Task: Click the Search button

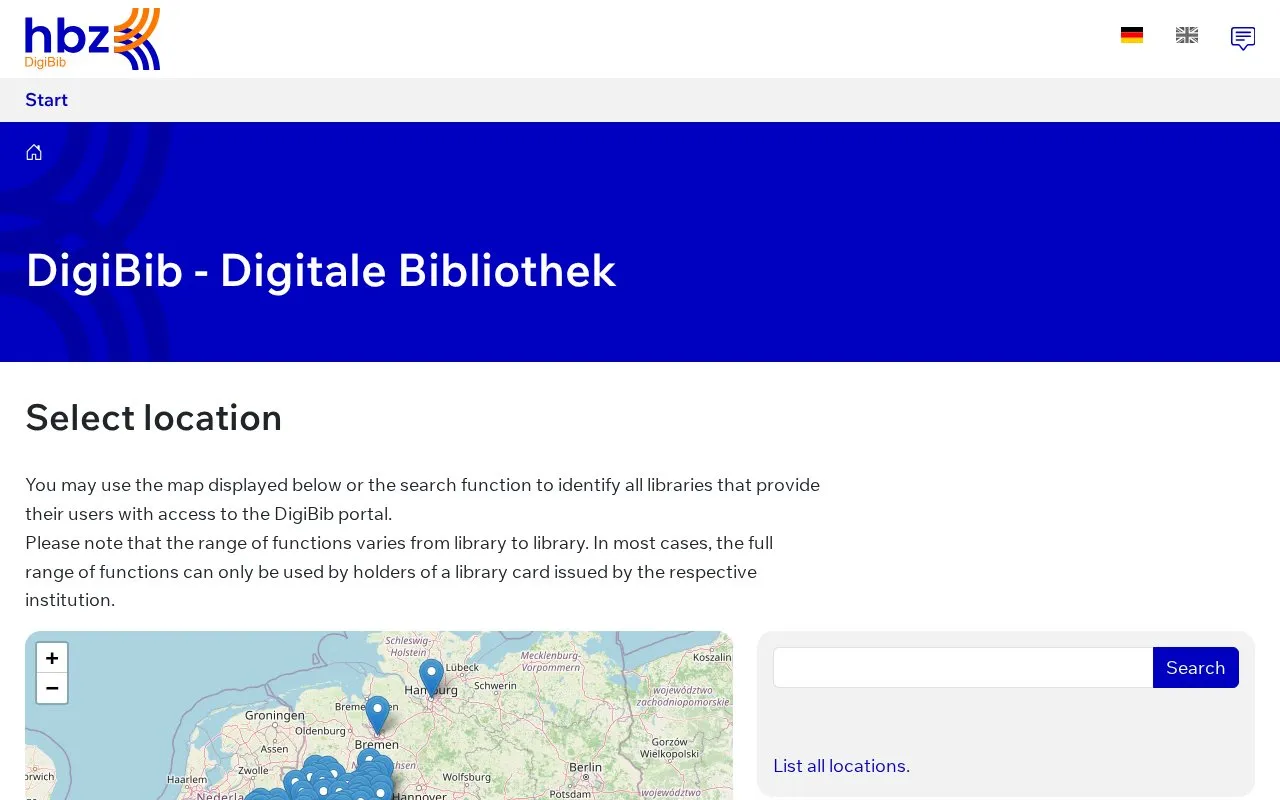Action: point(1196,667)
